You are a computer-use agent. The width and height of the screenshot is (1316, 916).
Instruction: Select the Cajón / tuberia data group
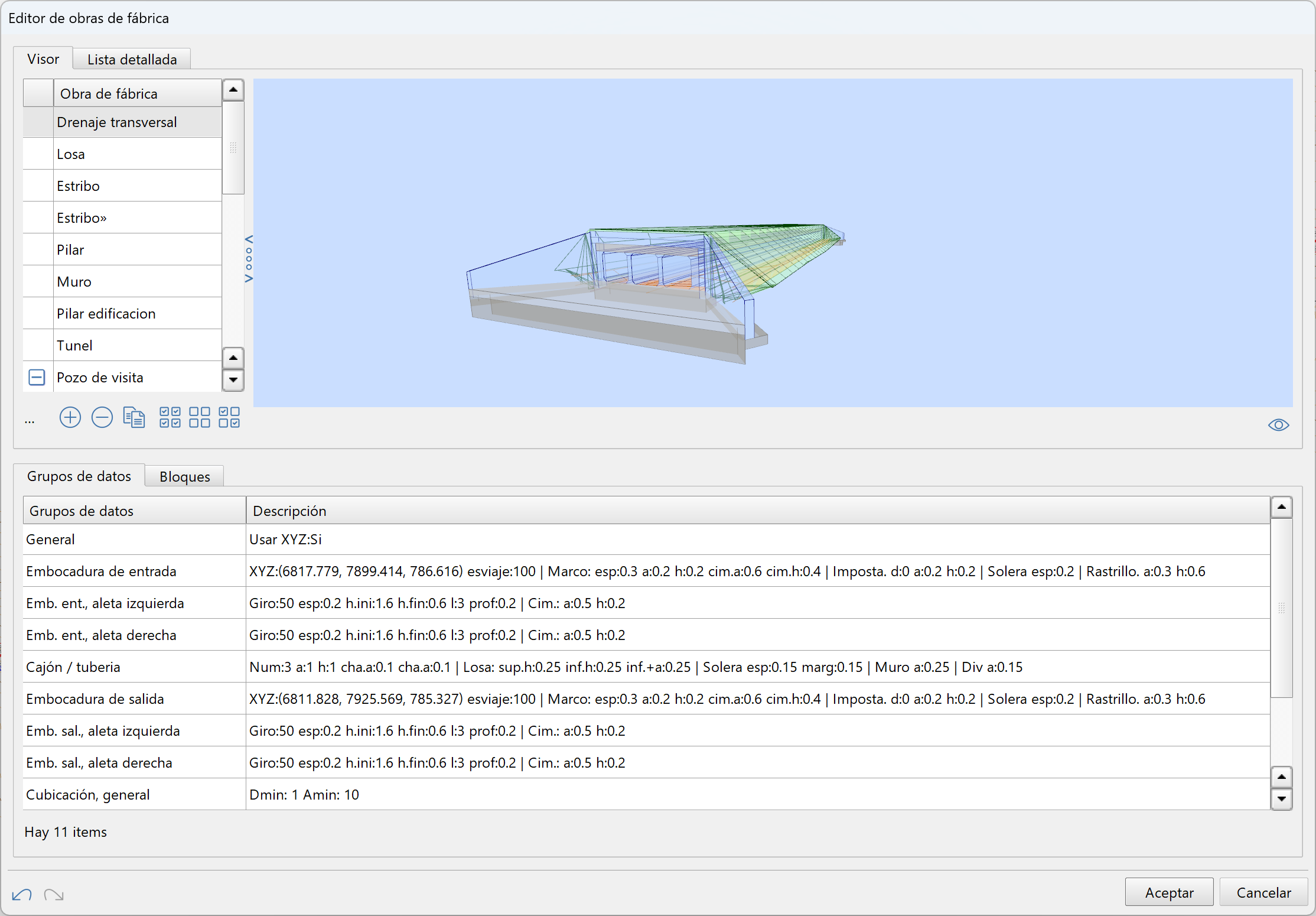click(73, 667)
